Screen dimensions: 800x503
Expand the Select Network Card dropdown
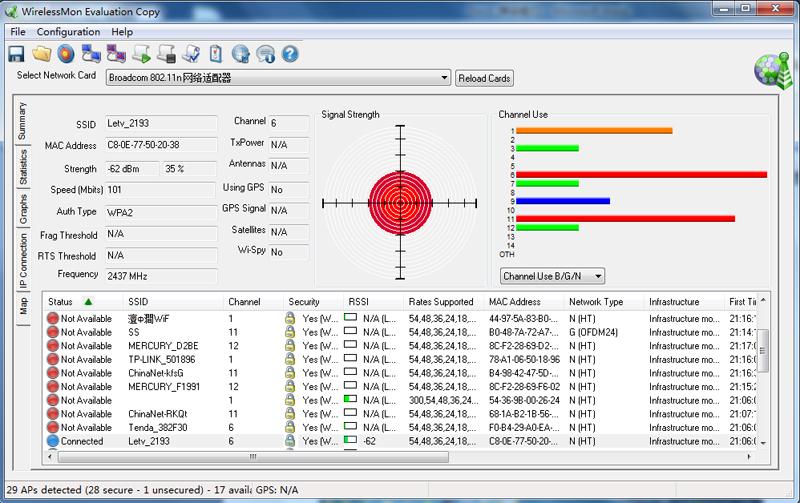[x=444, y=78]
